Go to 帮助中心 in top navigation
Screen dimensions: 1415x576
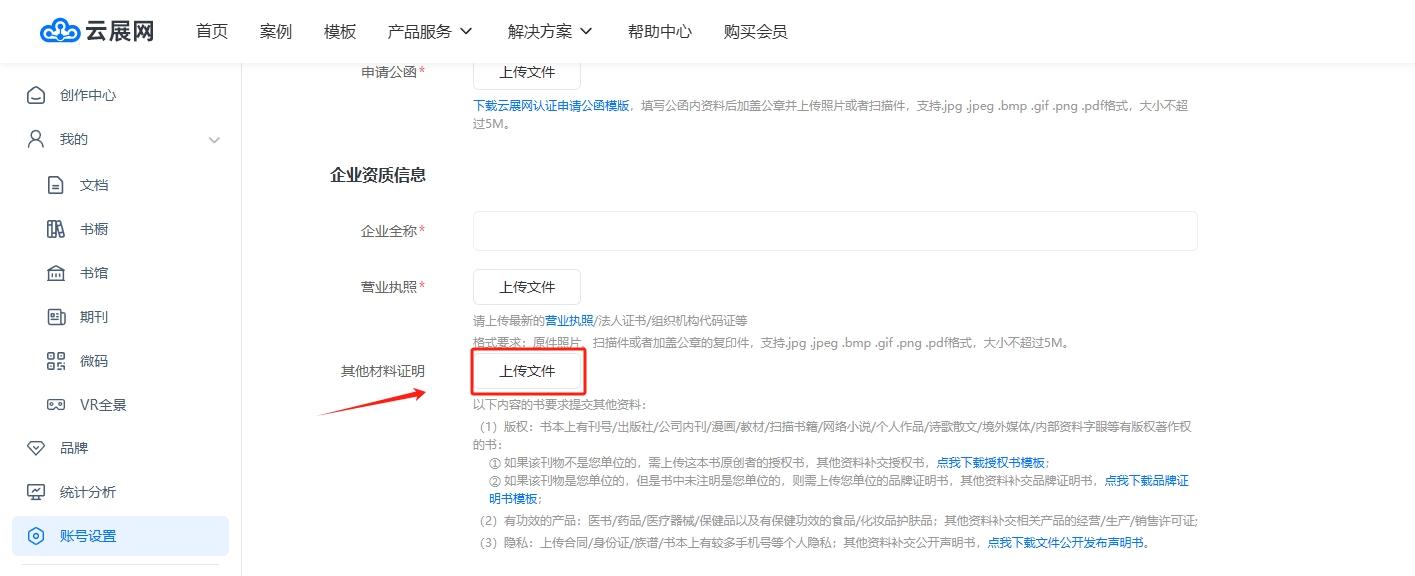pos(659,32)
